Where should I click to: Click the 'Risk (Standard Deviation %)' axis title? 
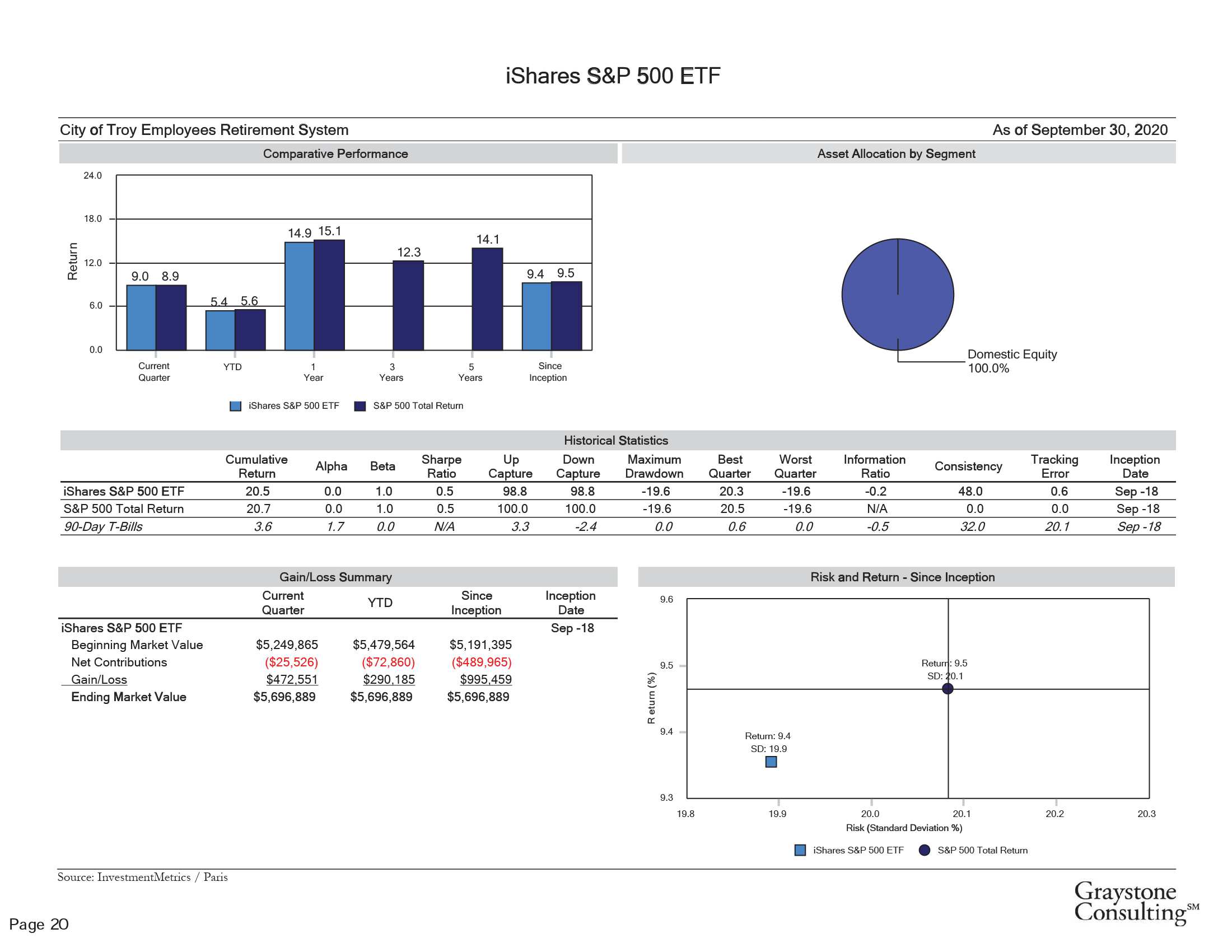904,828
